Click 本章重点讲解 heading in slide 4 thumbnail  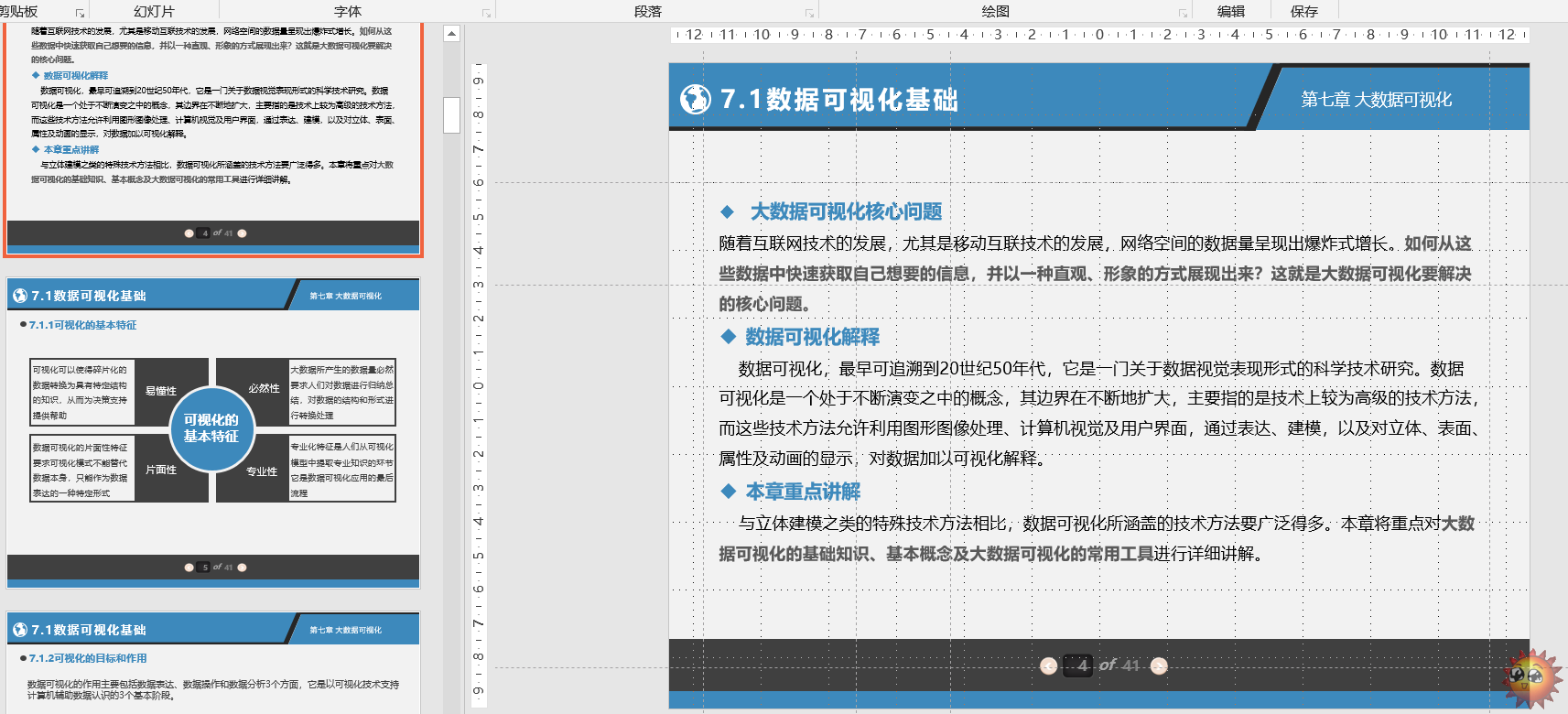71,149
